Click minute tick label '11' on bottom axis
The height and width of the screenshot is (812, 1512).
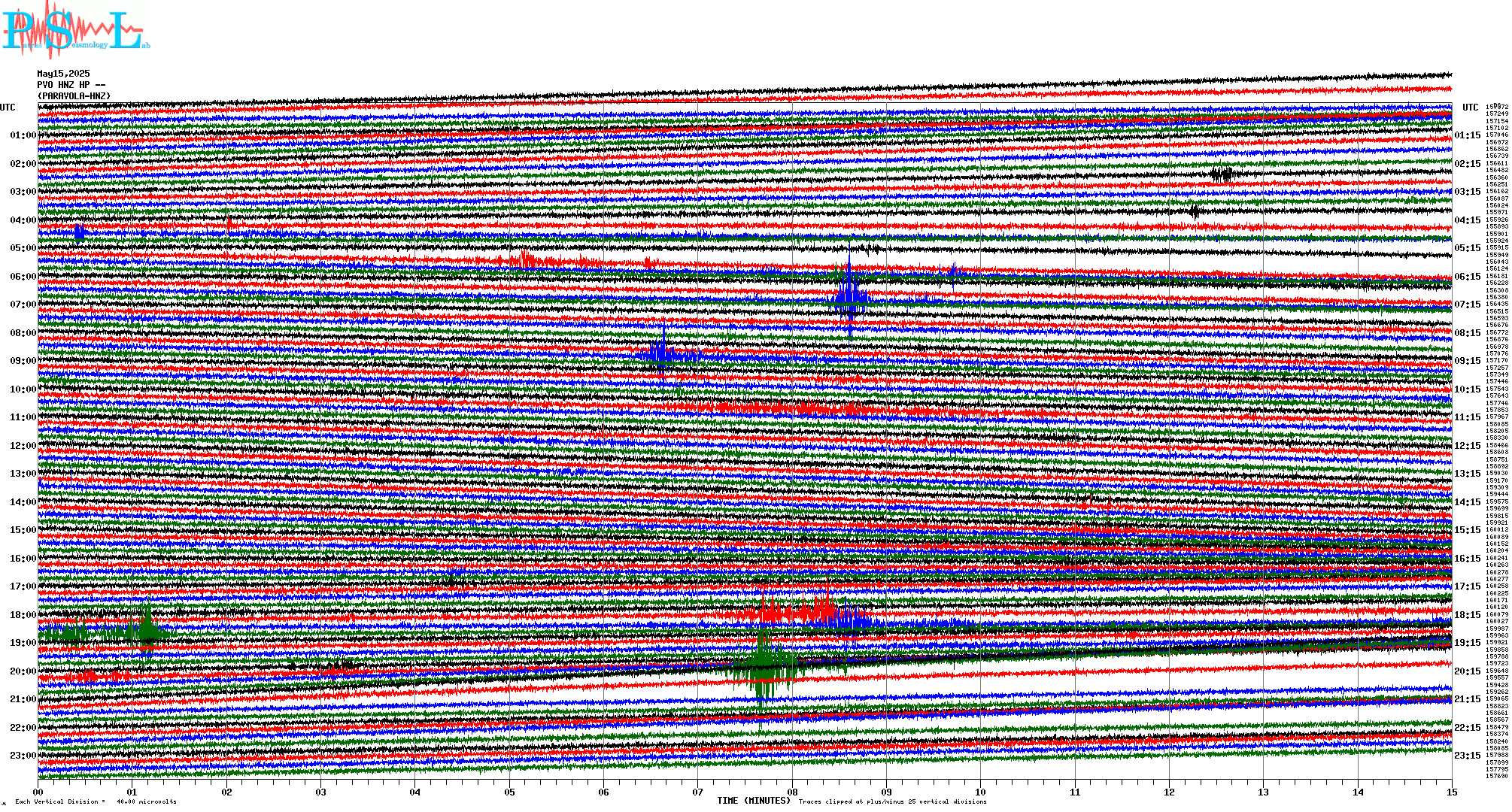[x=1075, y=792]
